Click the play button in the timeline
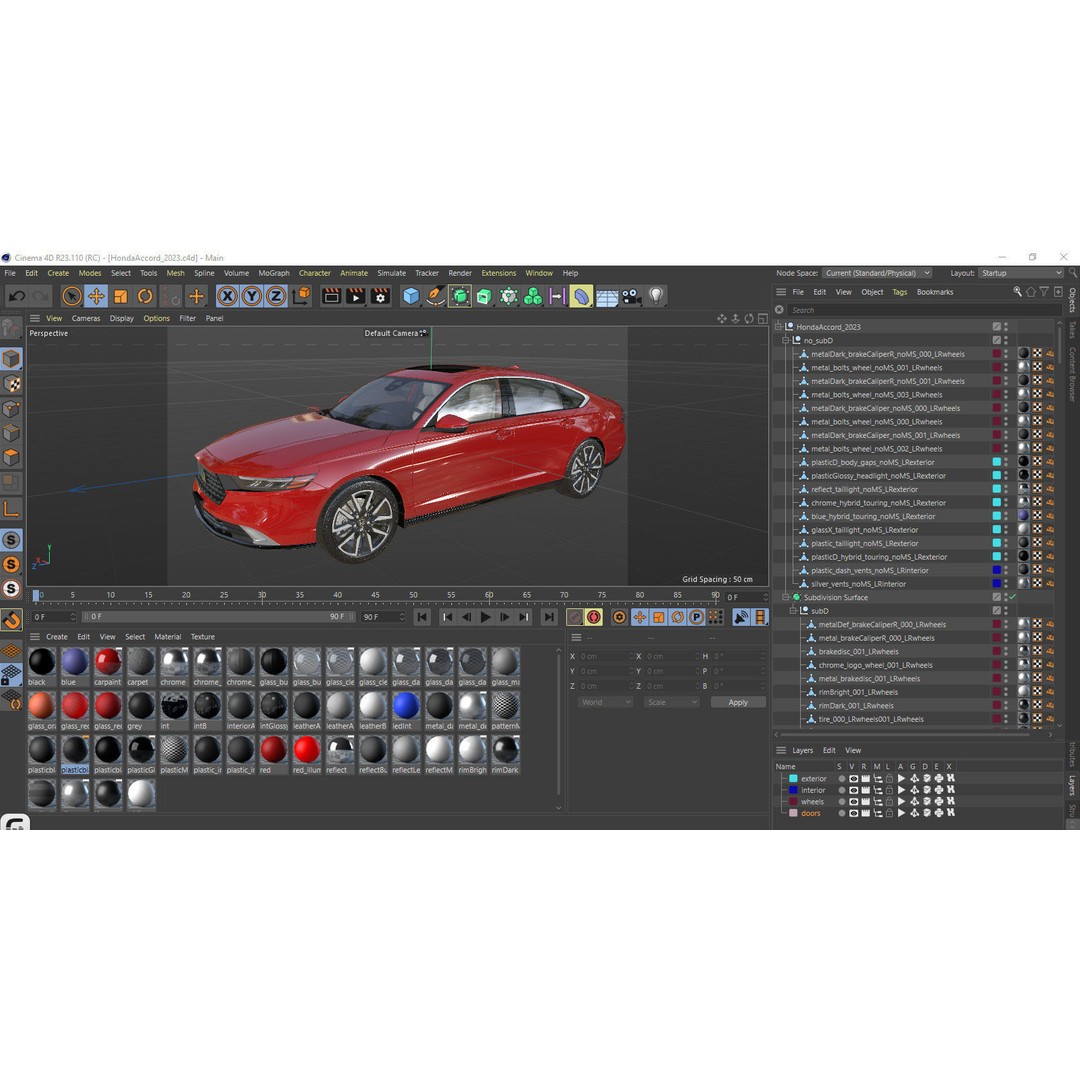1080x1080 pixels. click(486, 617)
